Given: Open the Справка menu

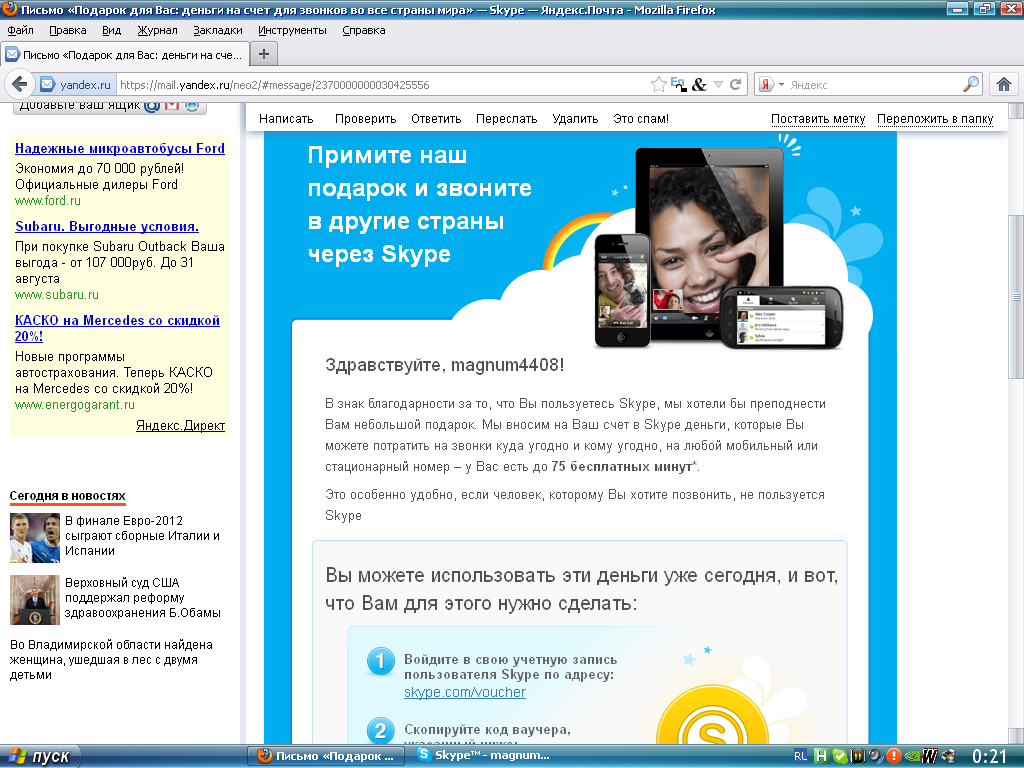Looking at the screenshot, I should point(364,30).
